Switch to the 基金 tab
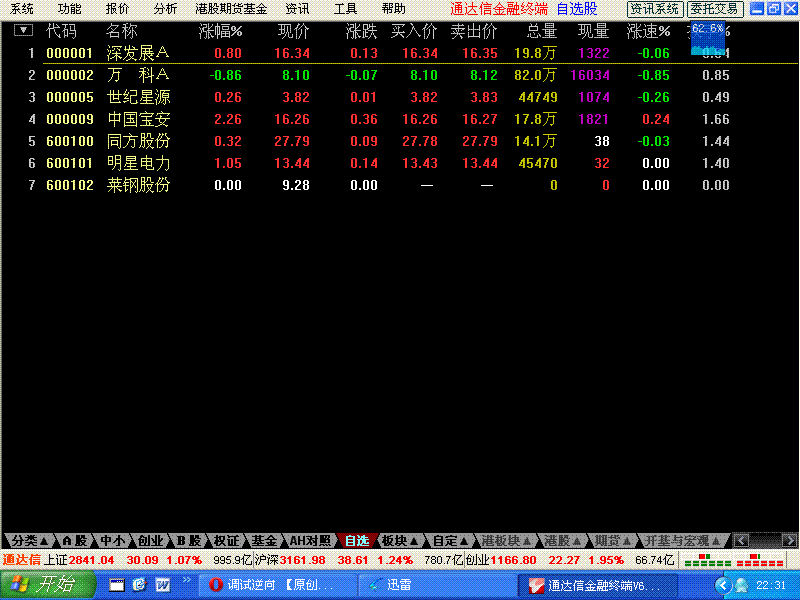 [264, 540]
